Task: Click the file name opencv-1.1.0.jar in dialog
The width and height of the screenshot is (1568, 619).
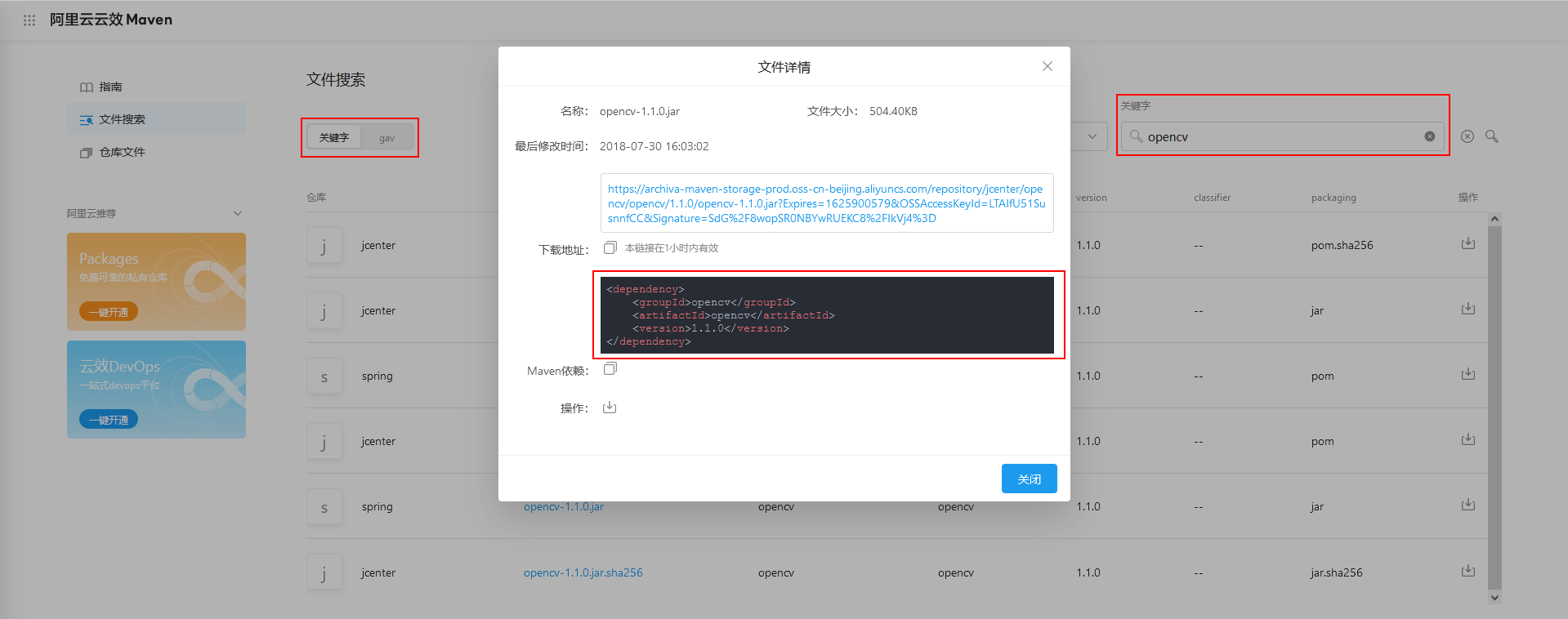Action: click(x=640, y=111)
